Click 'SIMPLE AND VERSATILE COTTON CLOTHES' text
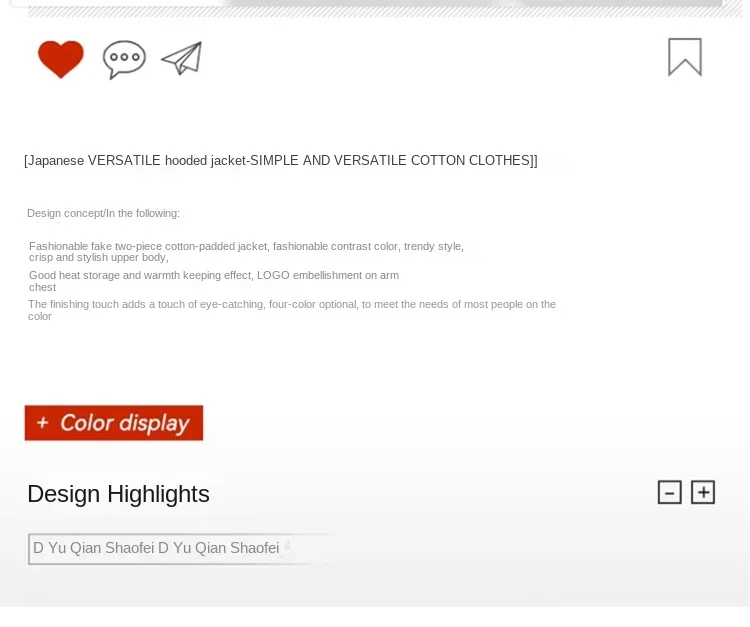 pos(390,160)
